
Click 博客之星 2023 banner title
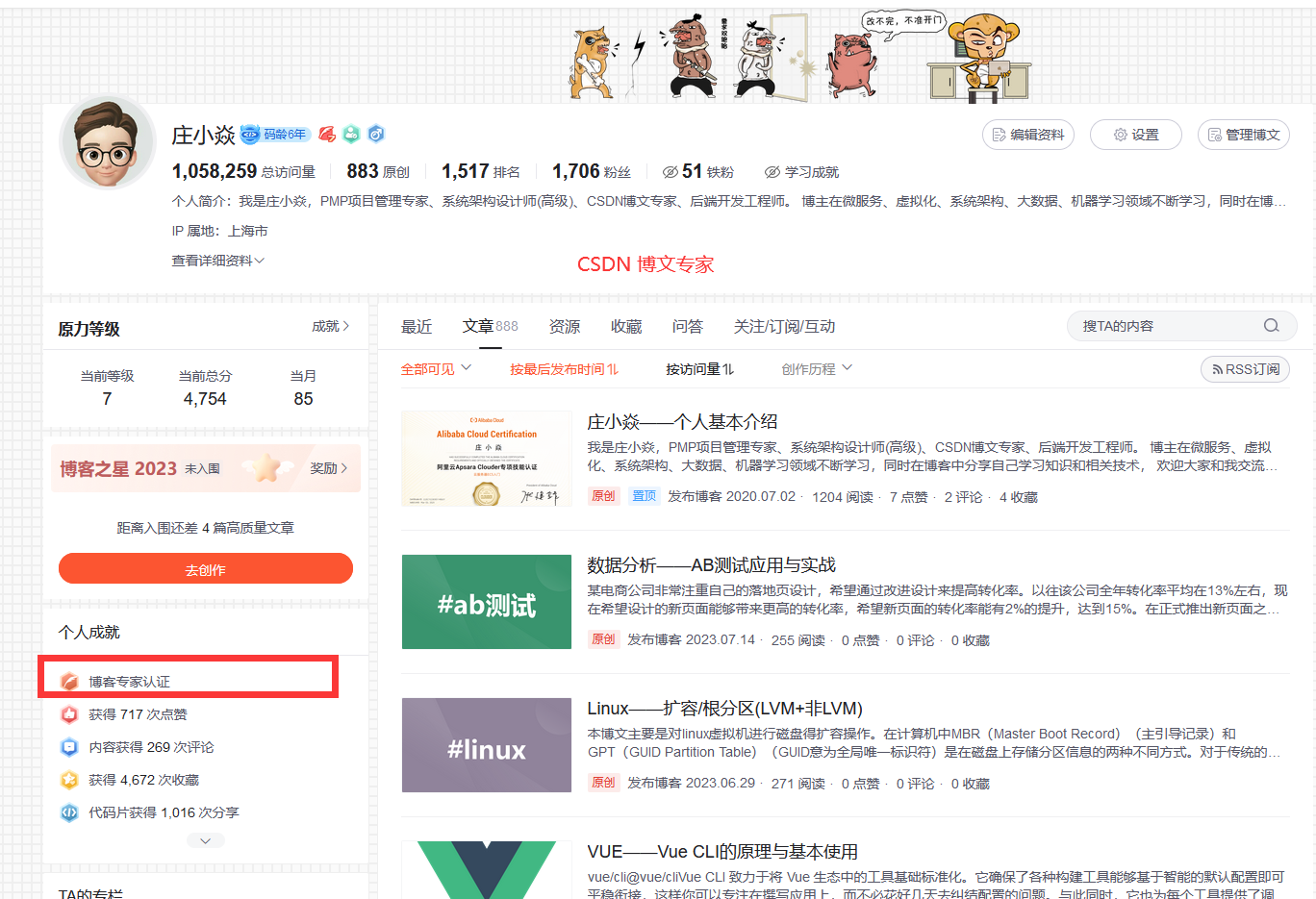(x=118, y=468)
